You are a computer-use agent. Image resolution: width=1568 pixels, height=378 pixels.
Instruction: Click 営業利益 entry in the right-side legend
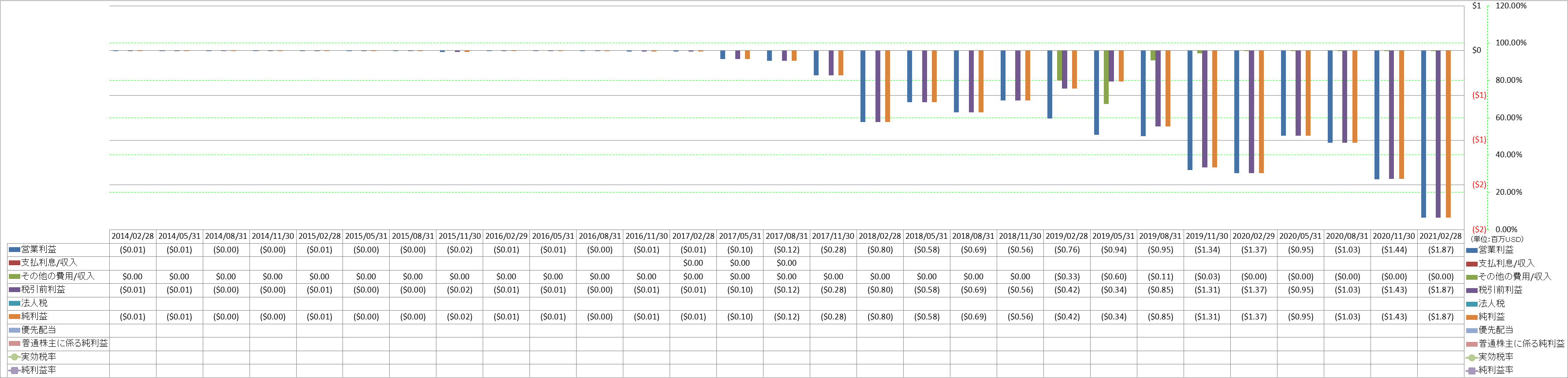(1490, 250)
